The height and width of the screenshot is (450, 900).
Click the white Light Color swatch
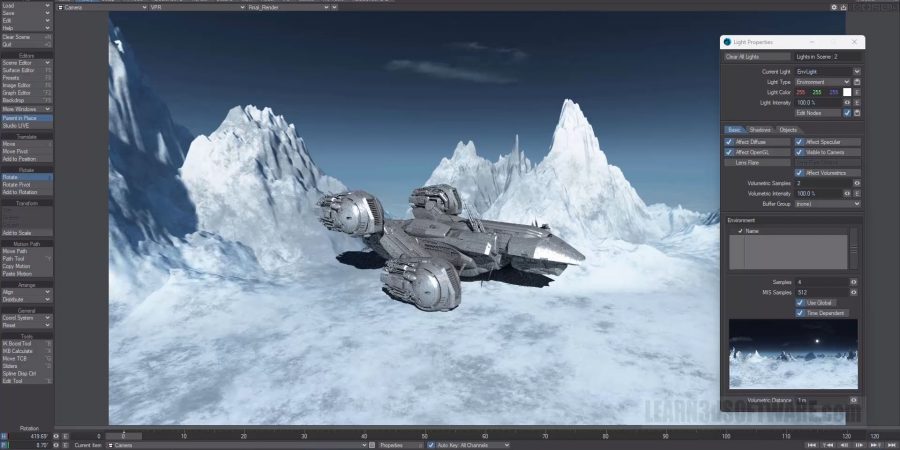coord(846,92)
